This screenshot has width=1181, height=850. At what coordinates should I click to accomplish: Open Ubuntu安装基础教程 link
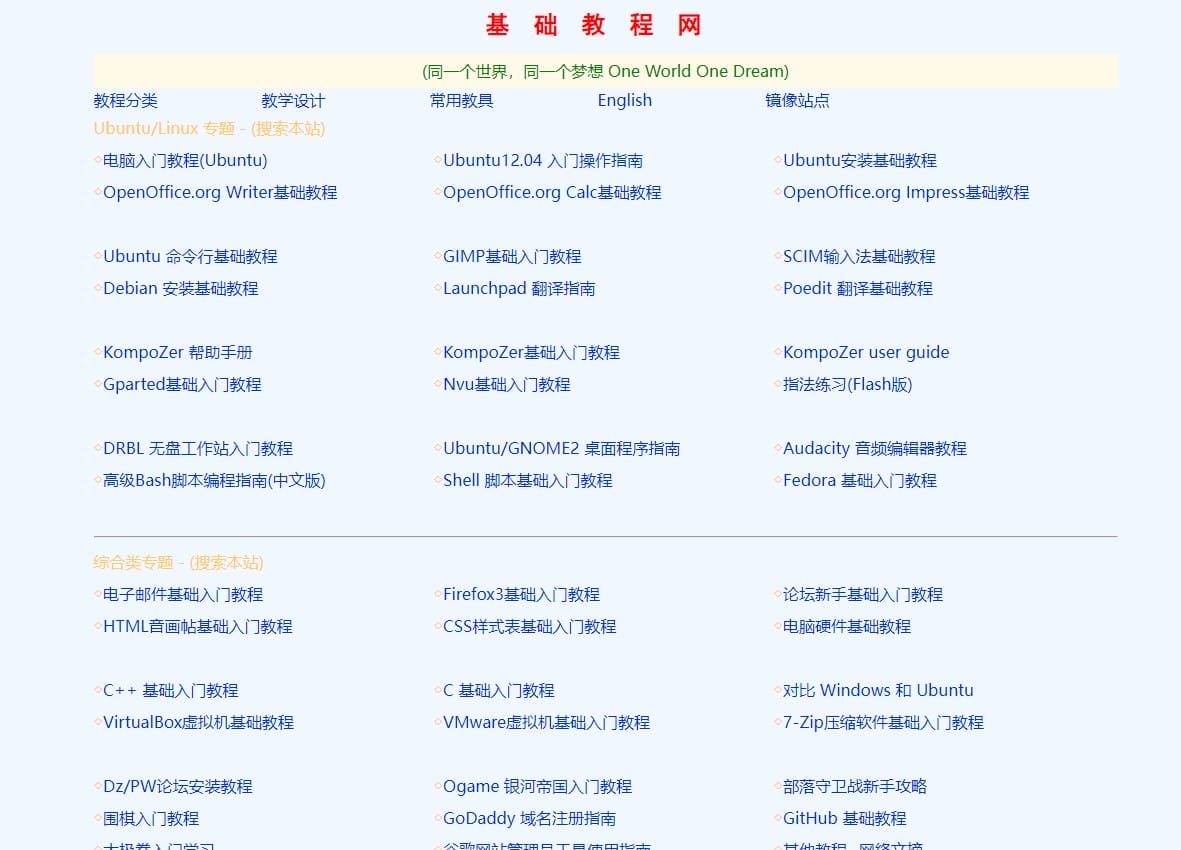point(859,160)
